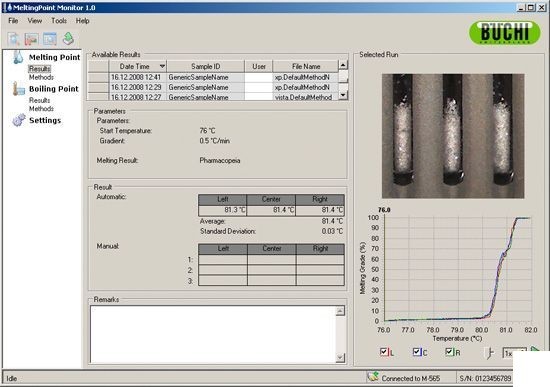Open the View menu
This screenshot has height=387, width=550.
pyautogui.click(x=35, y=21)
